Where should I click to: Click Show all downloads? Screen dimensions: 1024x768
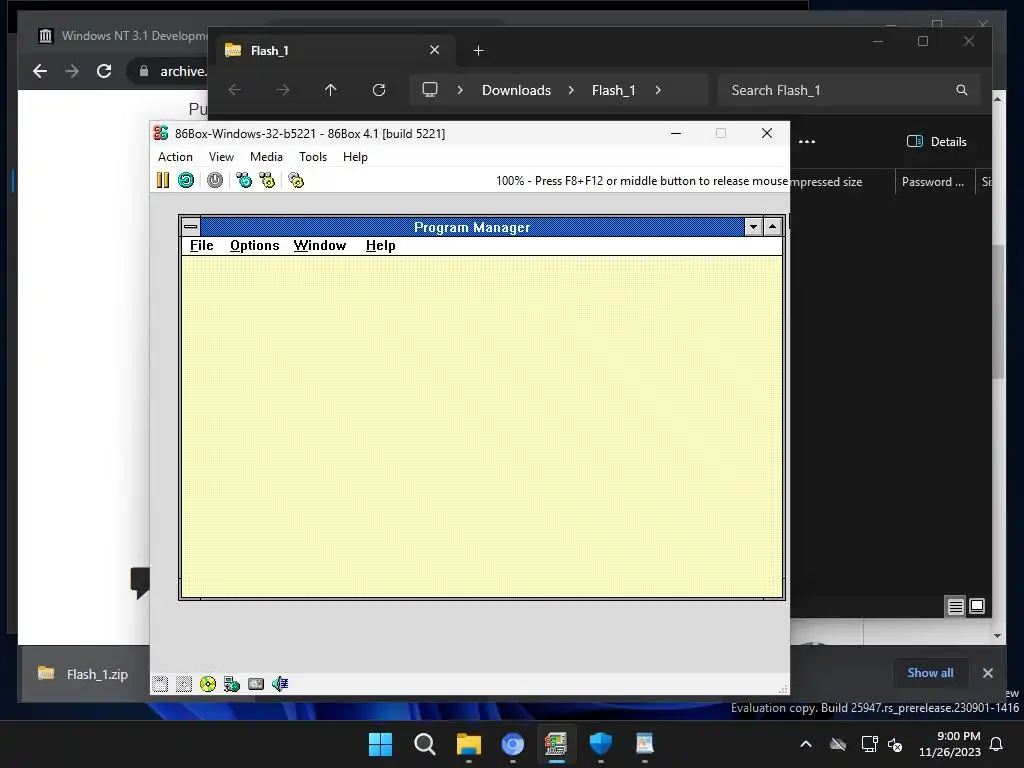(x=930, y=673)
